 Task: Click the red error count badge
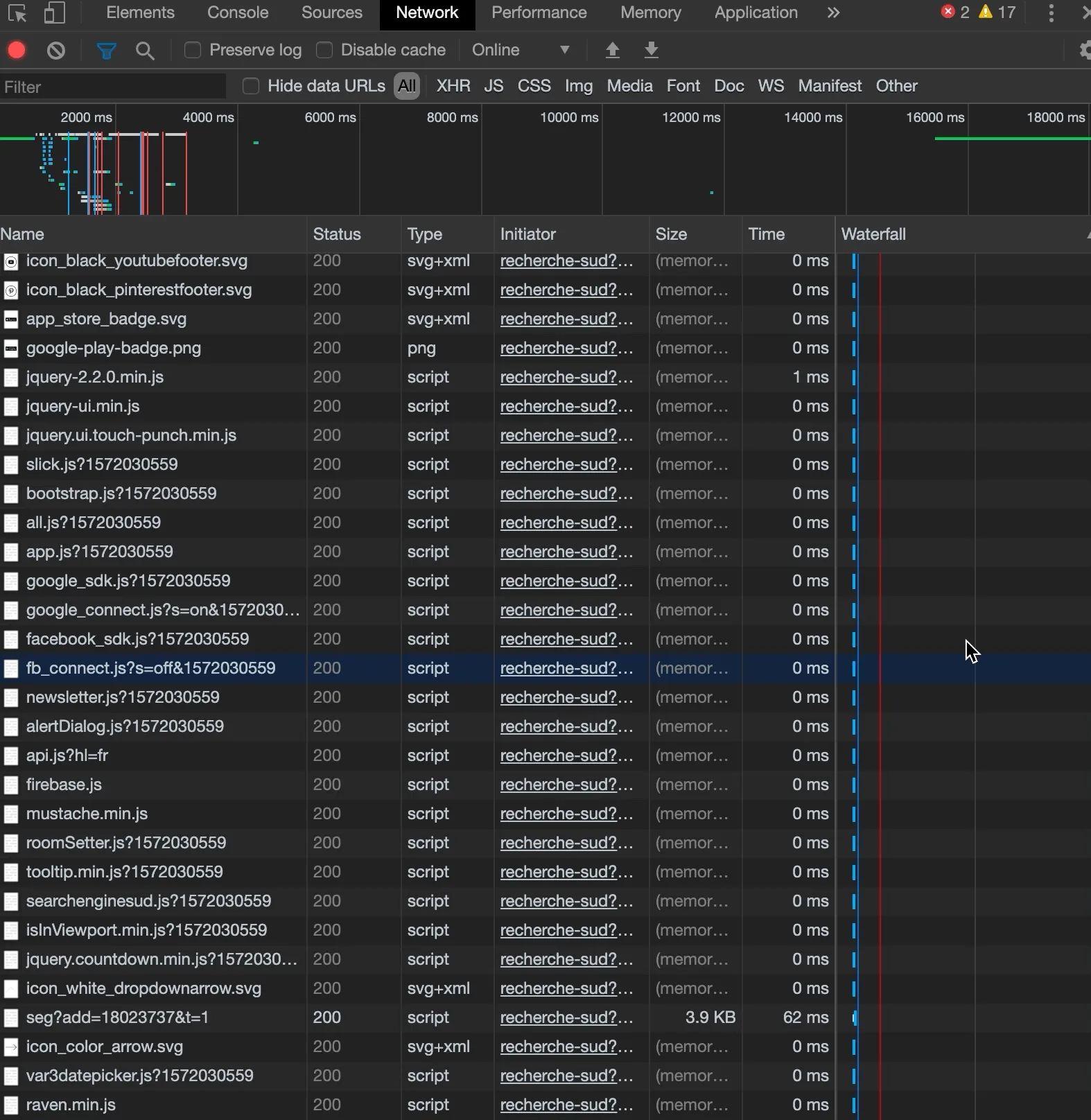tap(955, 12)
